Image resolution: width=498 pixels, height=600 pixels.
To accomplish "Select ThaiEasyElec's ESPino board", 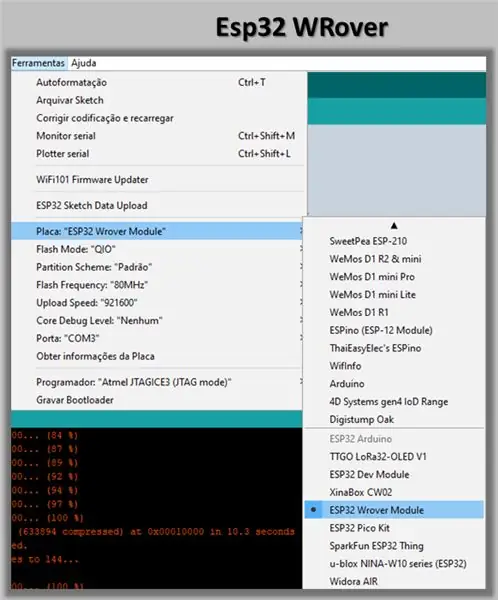I will click(x=394, y=348).
